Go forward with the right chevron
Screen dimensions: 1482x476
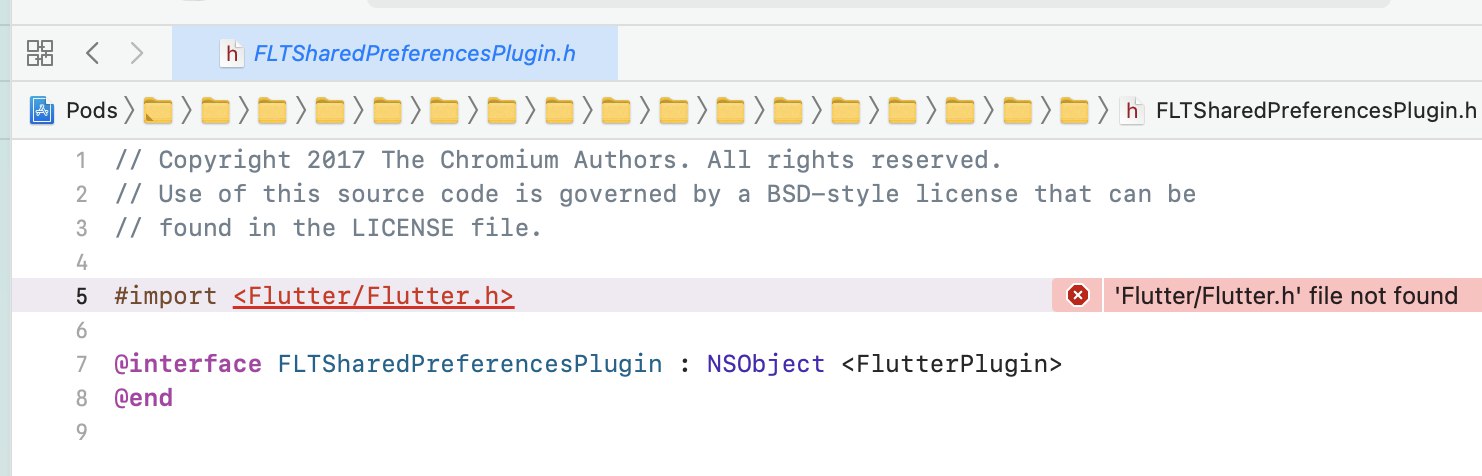pyautogui.click(x=137, y=53)
